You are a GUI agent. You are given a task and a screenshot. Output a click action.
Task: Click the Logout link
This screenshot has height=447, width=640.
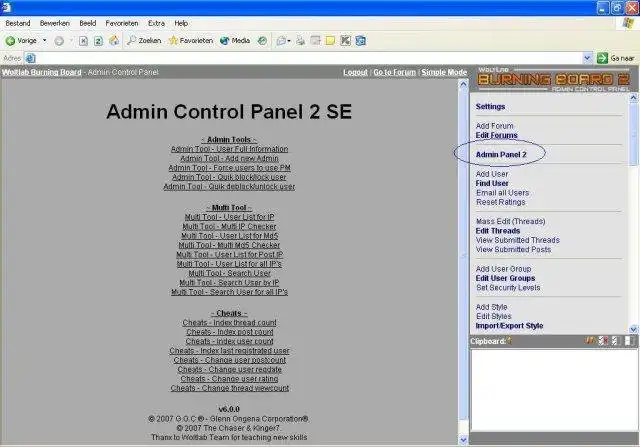(355, 72)
